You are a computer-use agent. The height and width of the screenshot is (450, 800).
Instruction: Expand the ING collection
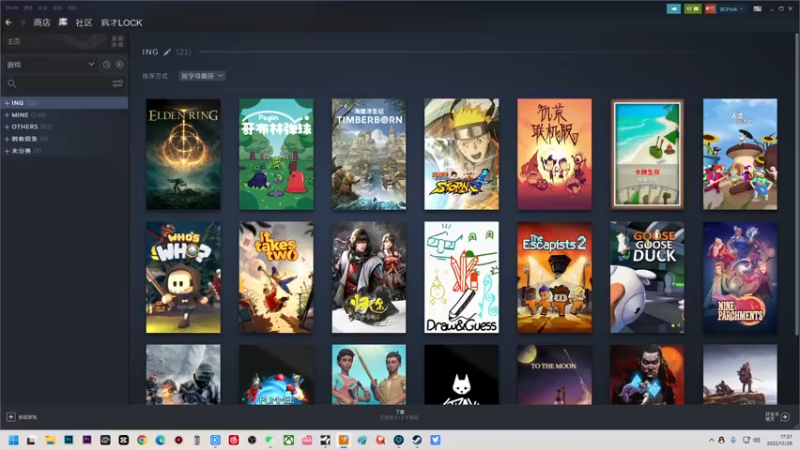click(x=7, y=103)
